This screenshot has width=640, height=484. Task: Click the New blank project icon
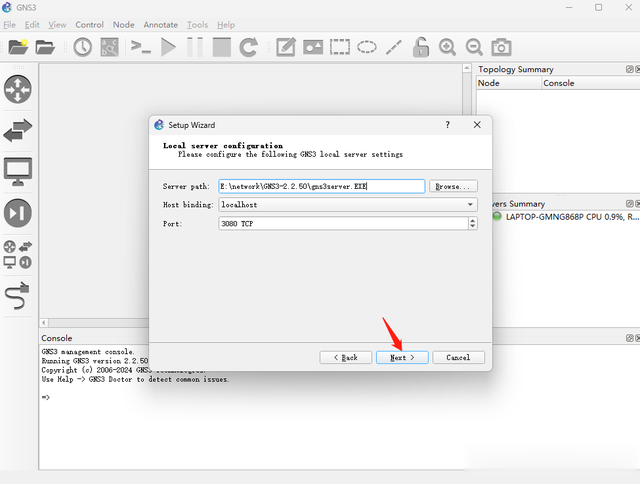click(18, 47)
